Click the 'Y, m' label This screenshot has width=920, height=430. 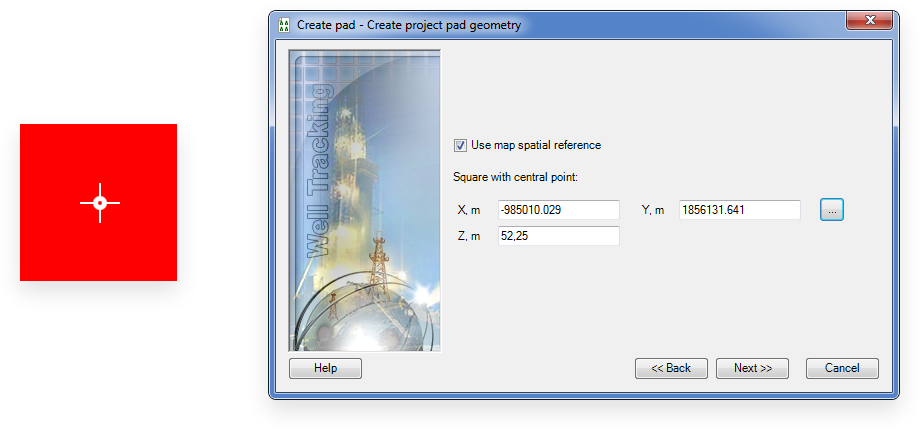[653, 210]
